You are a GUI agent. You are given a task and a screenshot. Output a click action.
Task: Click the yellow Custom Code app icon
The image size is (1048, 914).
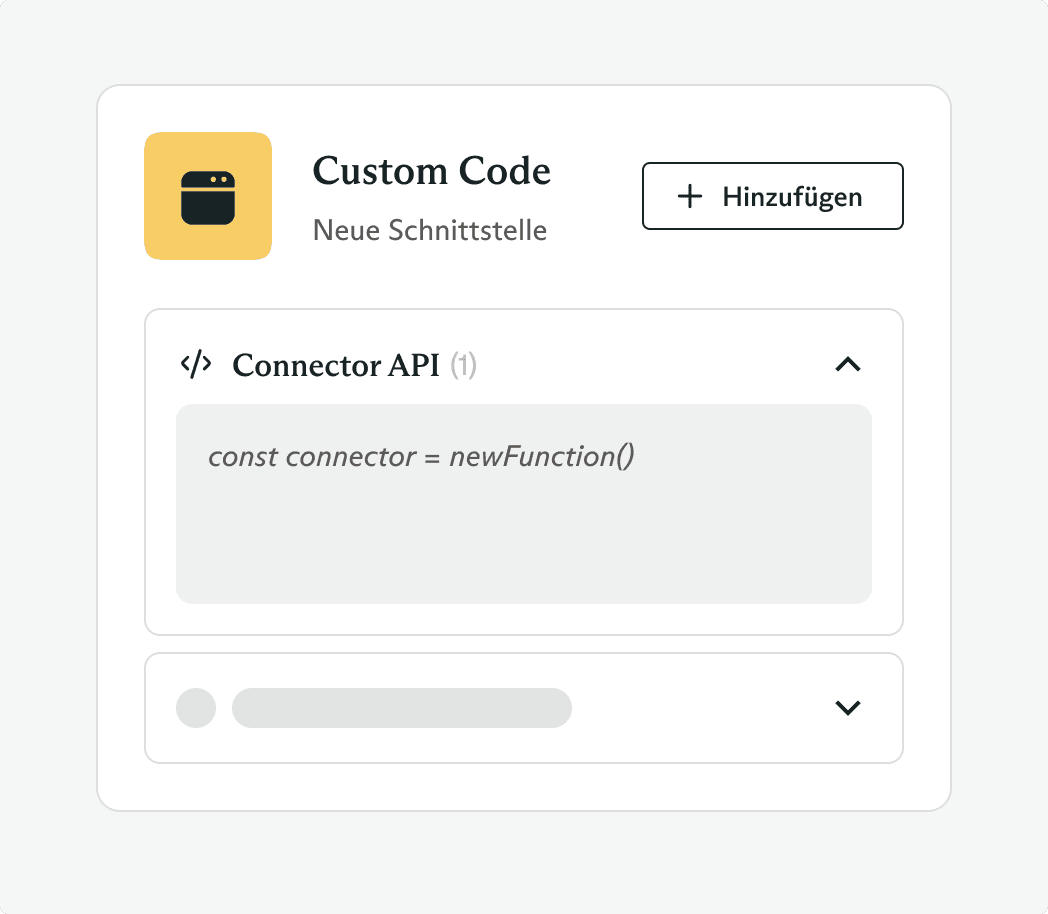(208, 196)
